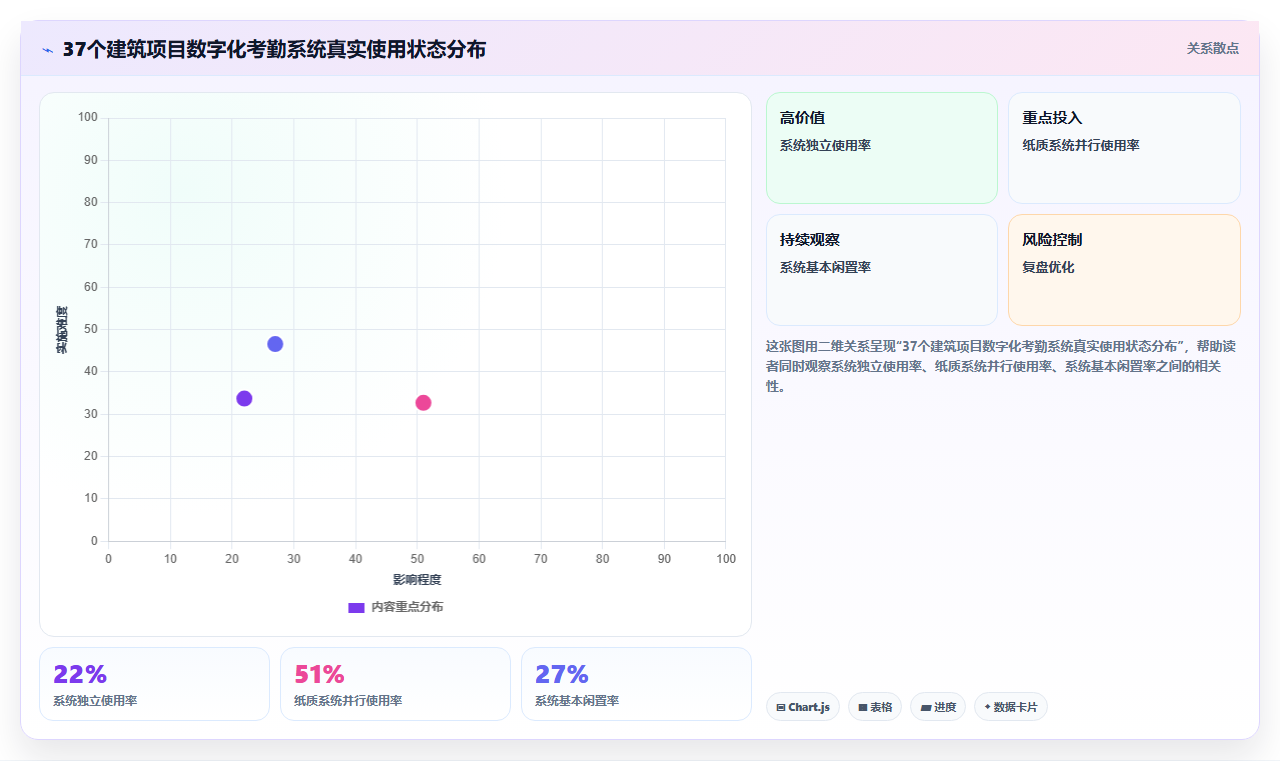Click the 27% stat value
Viewport: 1280px width, 761px height.
[562, 675]
